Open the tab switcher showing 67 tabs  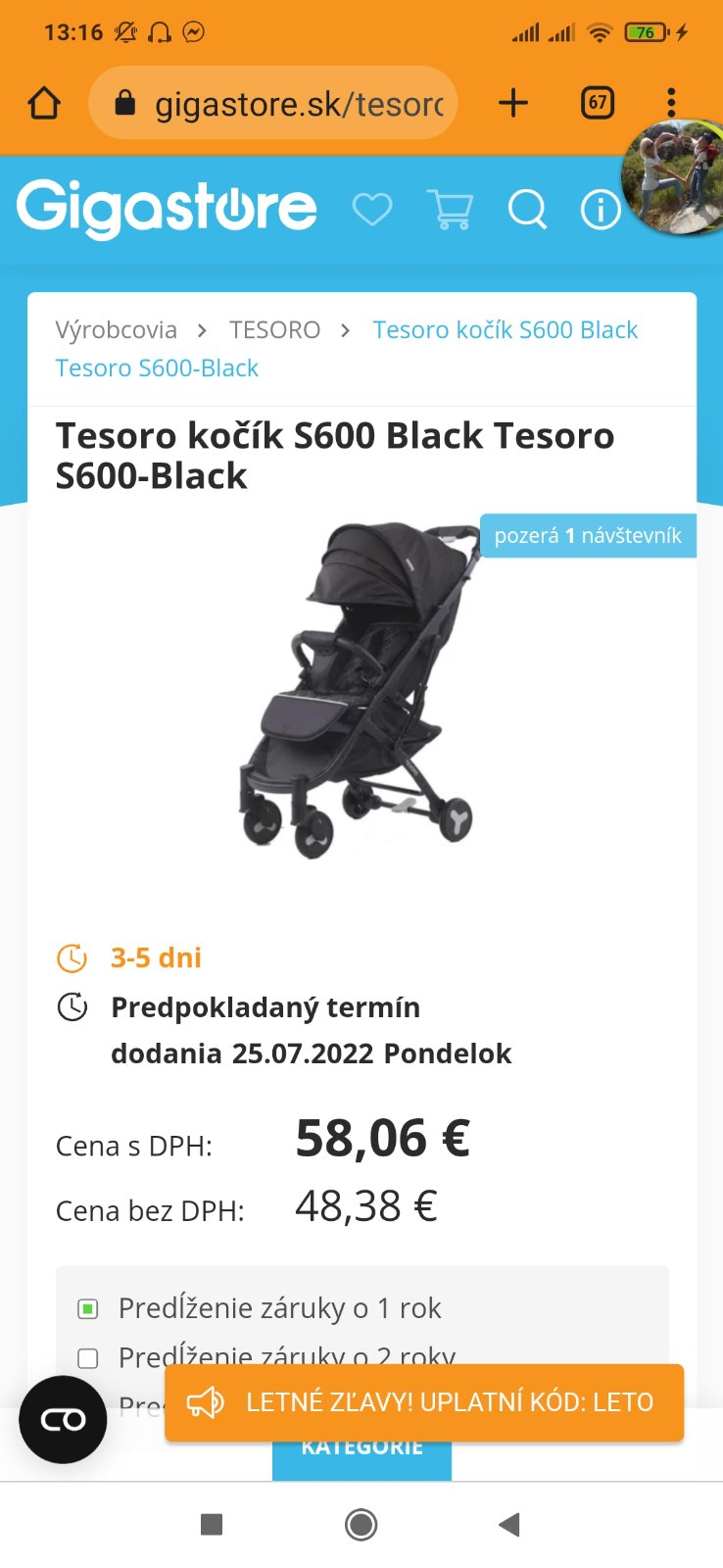598,103
